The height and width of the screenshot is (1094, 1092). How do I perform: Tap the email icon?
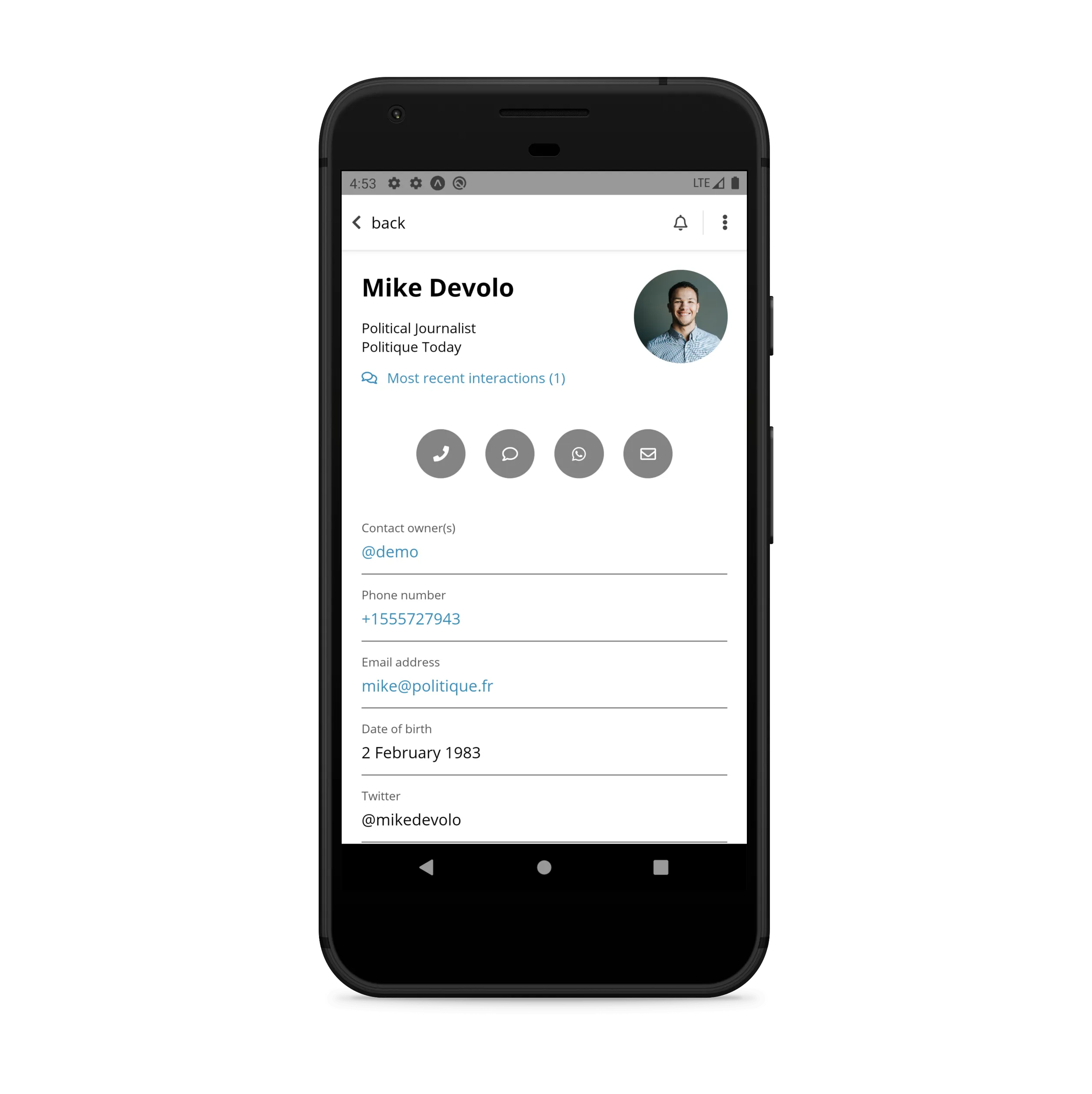pos(648,453)
